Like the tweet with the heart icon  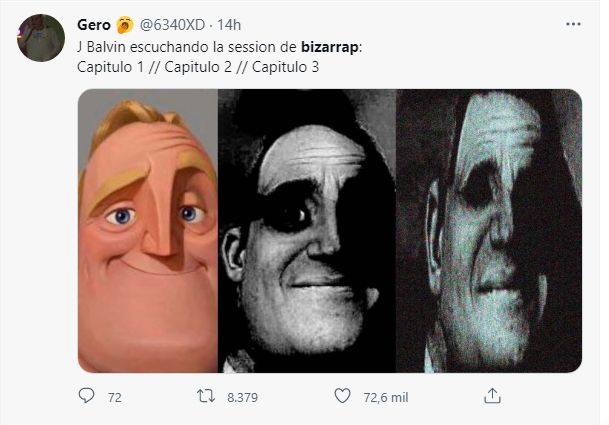pos(344,397)
